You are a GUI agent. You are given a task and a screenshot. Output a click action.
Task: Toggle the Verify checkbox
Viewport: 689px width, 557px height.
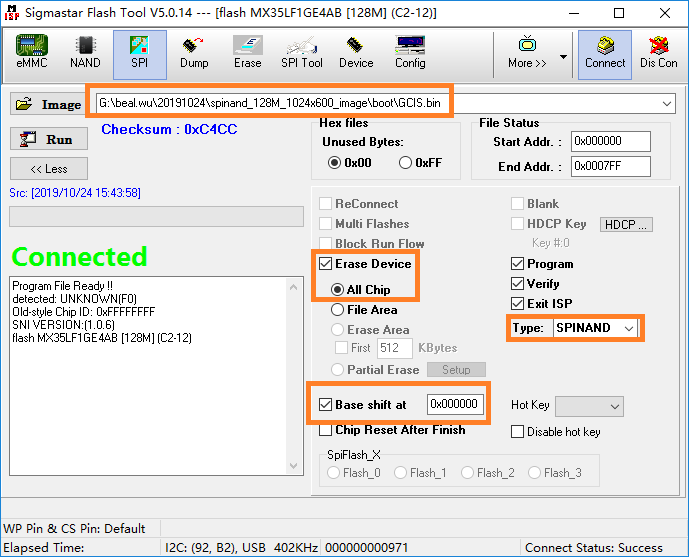tap(517, 284)
